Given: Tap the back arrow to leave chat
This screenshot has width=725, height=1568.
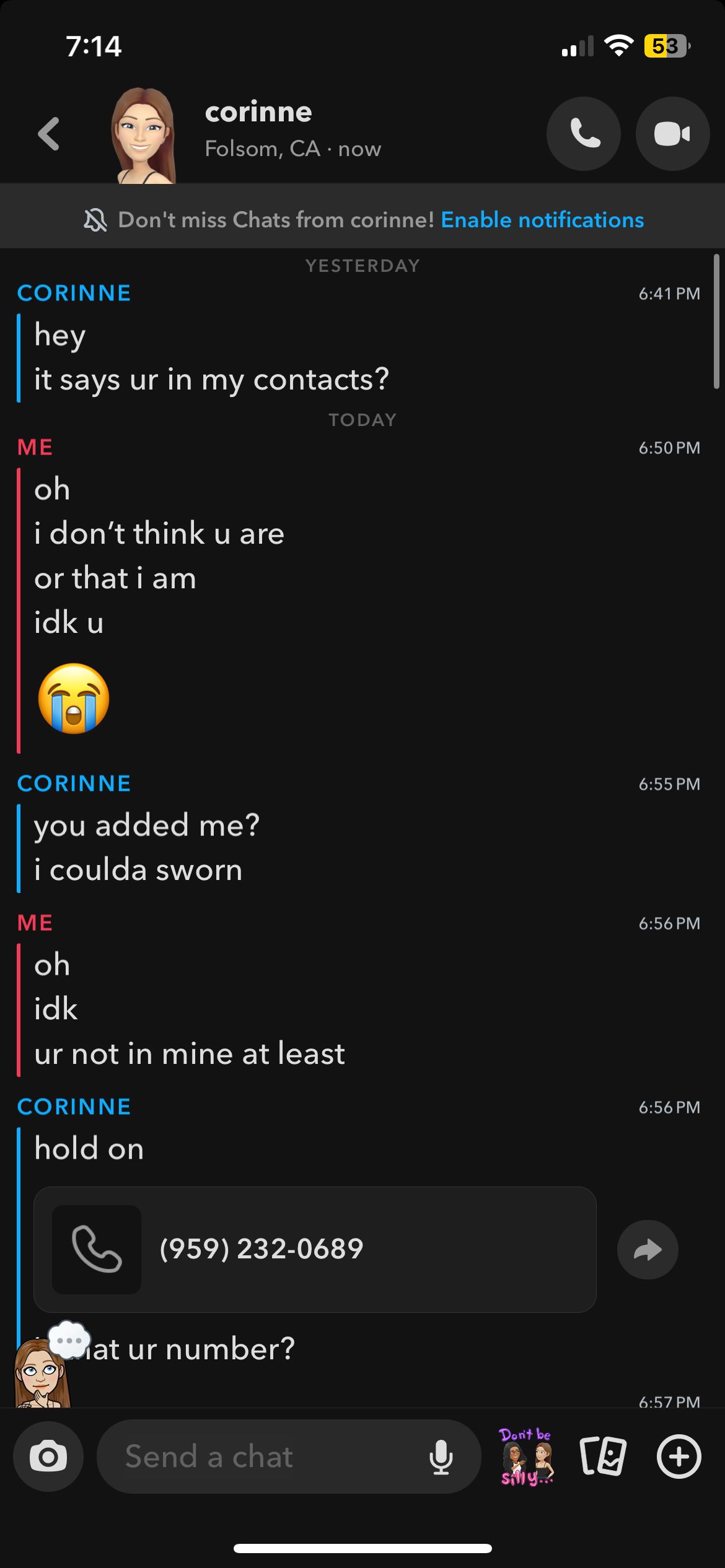Looking at the screenshot, I should click(49, 134).
